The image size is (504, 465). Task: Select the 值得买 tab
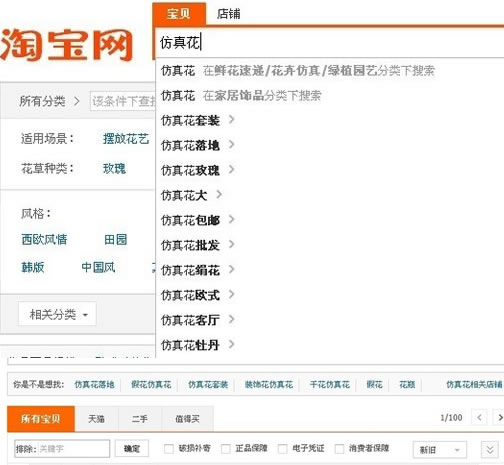[187, 419]
